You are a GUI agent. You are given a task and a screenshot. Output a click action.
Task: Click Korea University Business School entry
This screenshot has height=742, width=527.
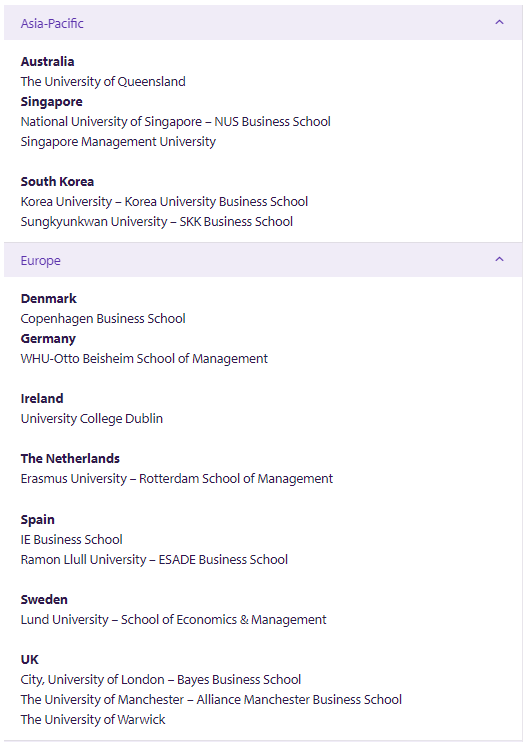point(164,202)
